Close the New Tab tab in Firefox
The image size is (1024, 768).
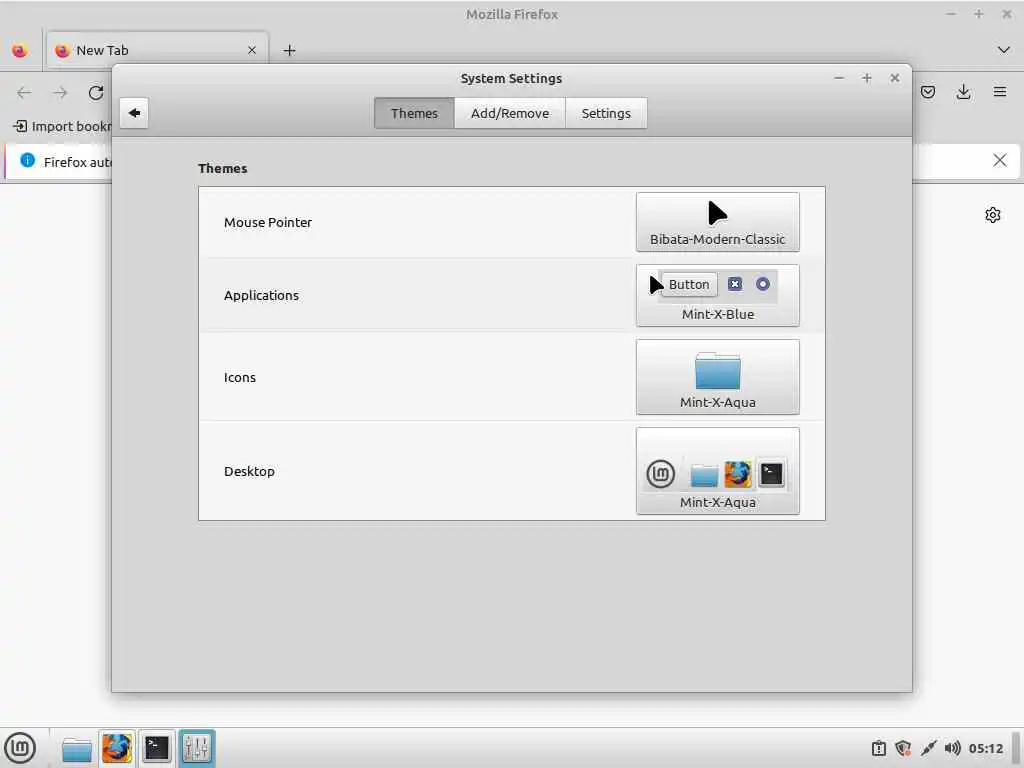tap(252, 50)
